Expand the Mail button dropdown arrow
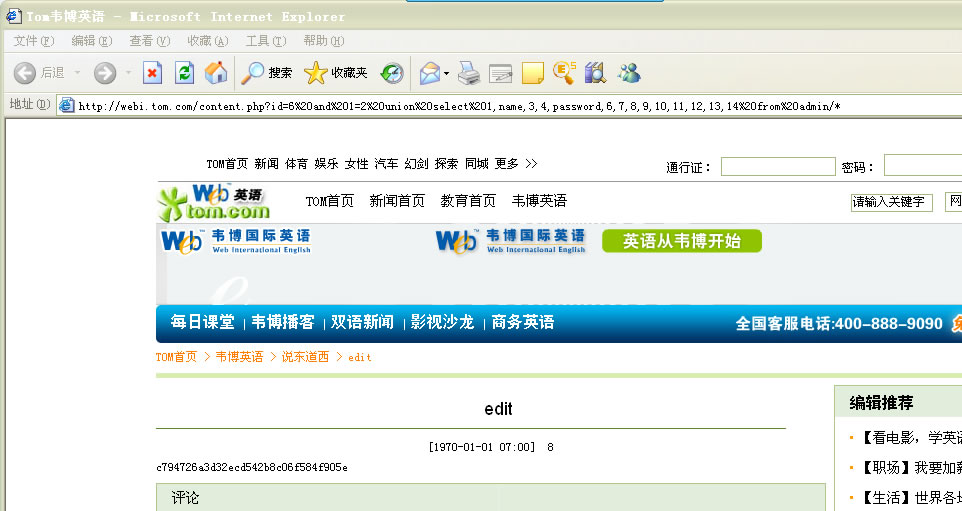This screenshot has height=511, width=962. tap(446, 74)
